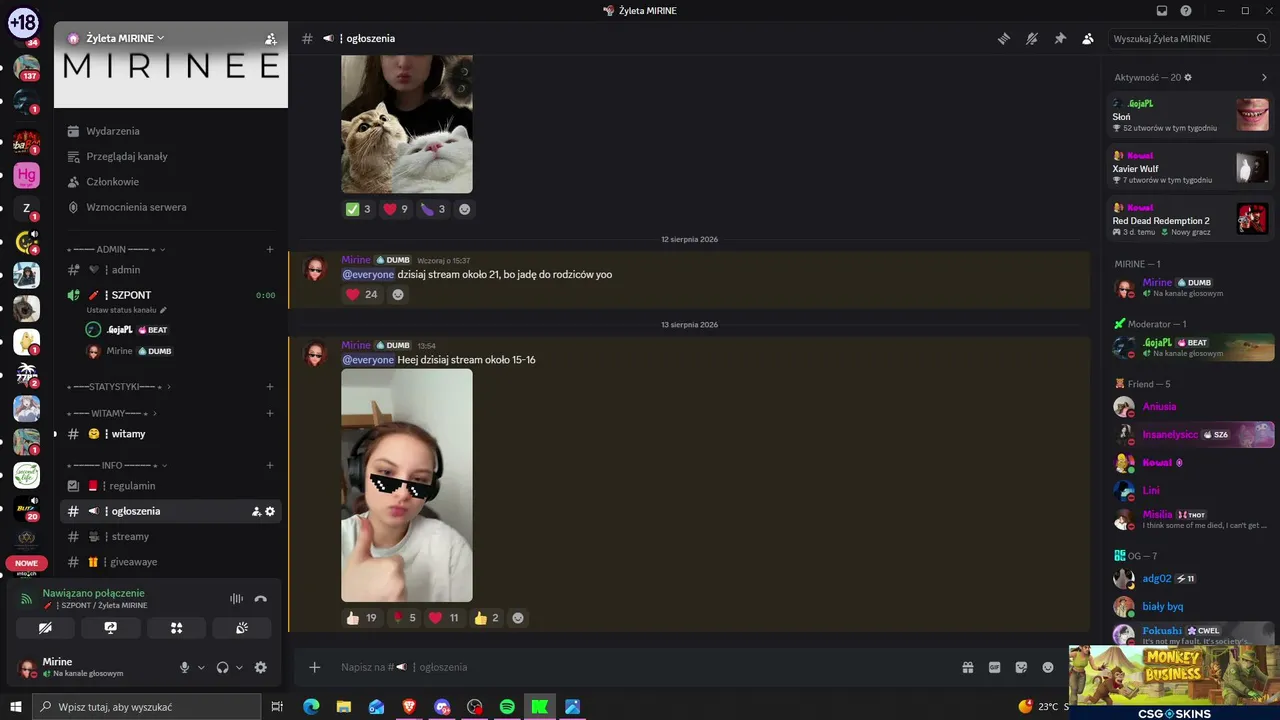Screen dimensions: 1280x720
Task: Click Ustaw status kanału link
Action: tap(127, 310)
